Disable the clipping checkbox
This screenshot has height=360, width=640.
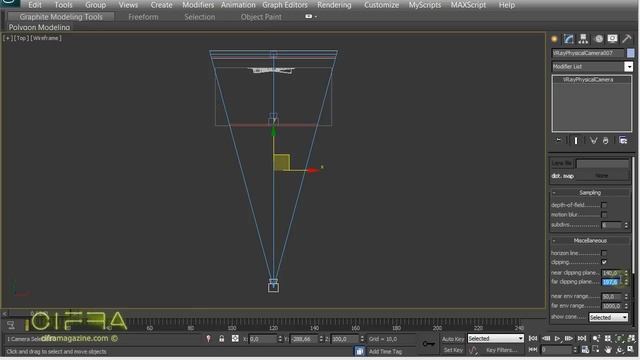(x=604, y=262)
